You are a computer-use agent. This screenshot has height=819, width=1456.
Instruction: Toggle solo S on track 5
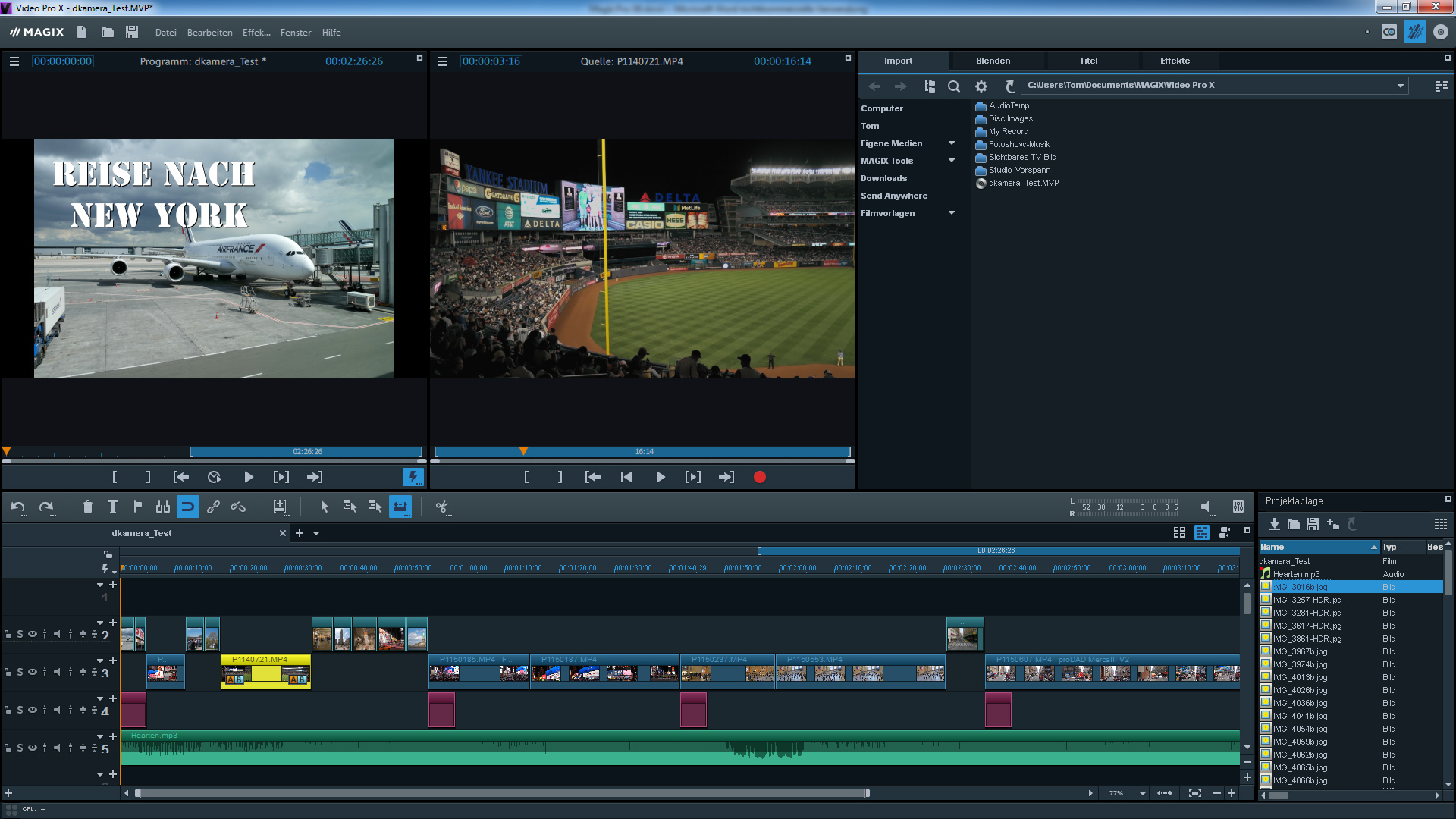point(20,748)
